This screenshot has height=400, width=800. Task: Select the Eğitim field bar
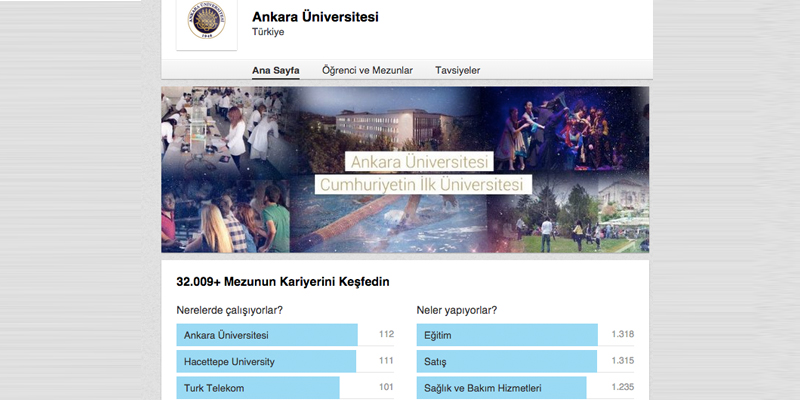pos(507,335)
